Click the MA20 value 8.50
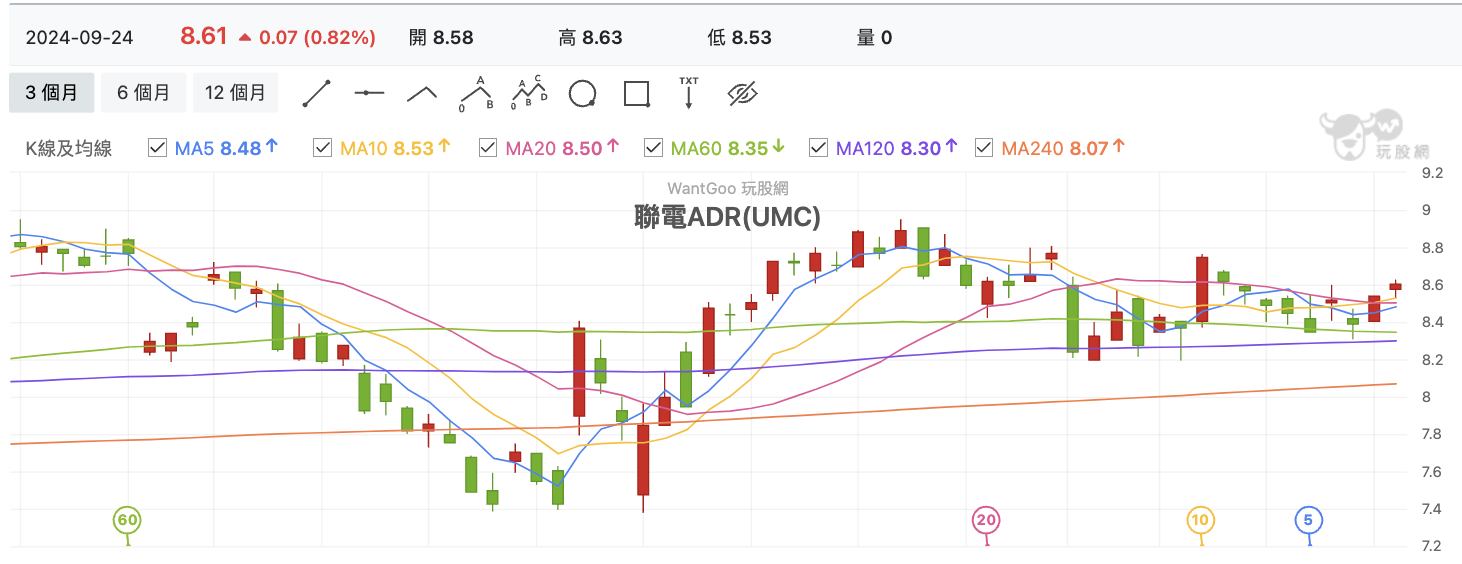Screen dimensions: 1462x564 (582, 148)
